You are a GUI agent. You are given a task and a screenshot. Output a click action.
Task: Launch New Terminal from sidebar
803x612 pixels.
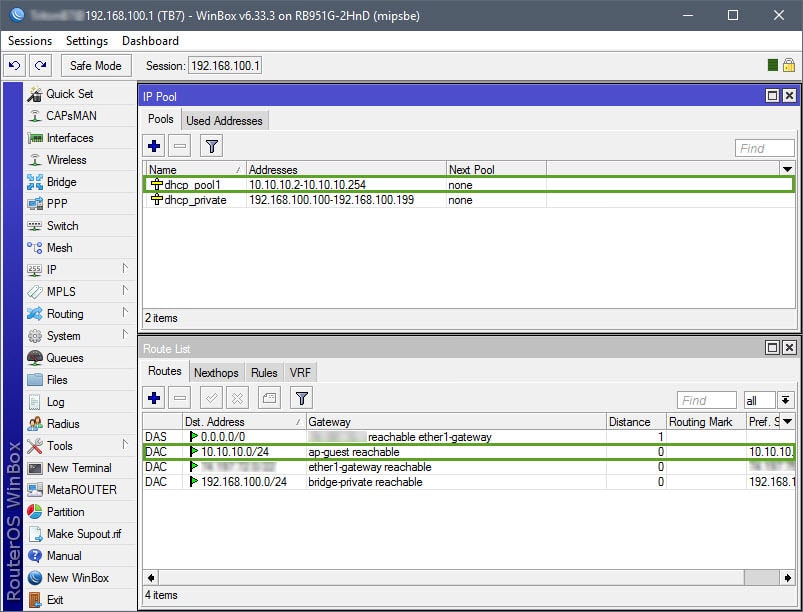click(79, 468)
